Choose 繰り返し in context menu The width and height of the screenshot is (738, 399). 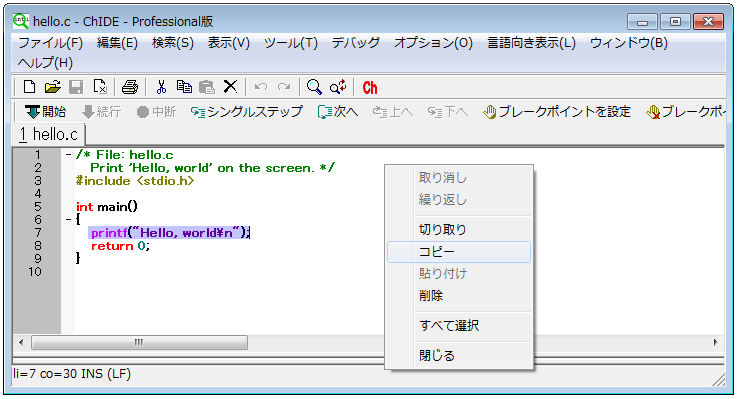tap(459, 200)
